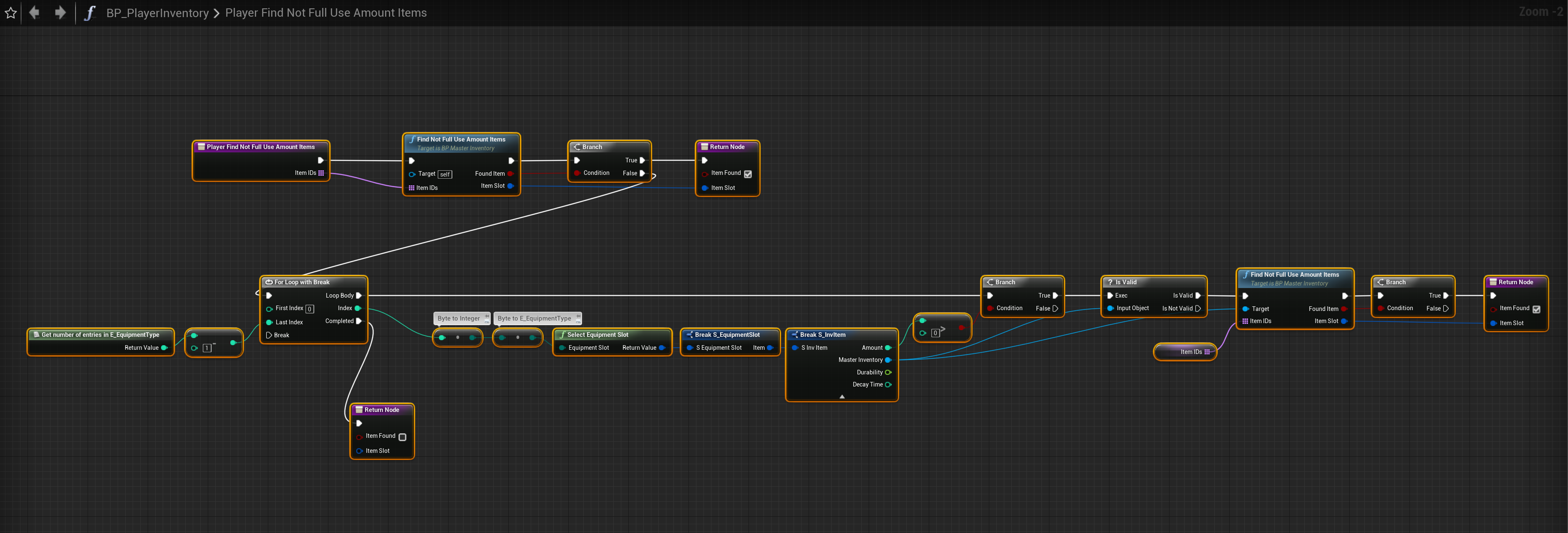Check Item Found on the bottom Return Node
1568x533 pixels.
click(402, 437)
